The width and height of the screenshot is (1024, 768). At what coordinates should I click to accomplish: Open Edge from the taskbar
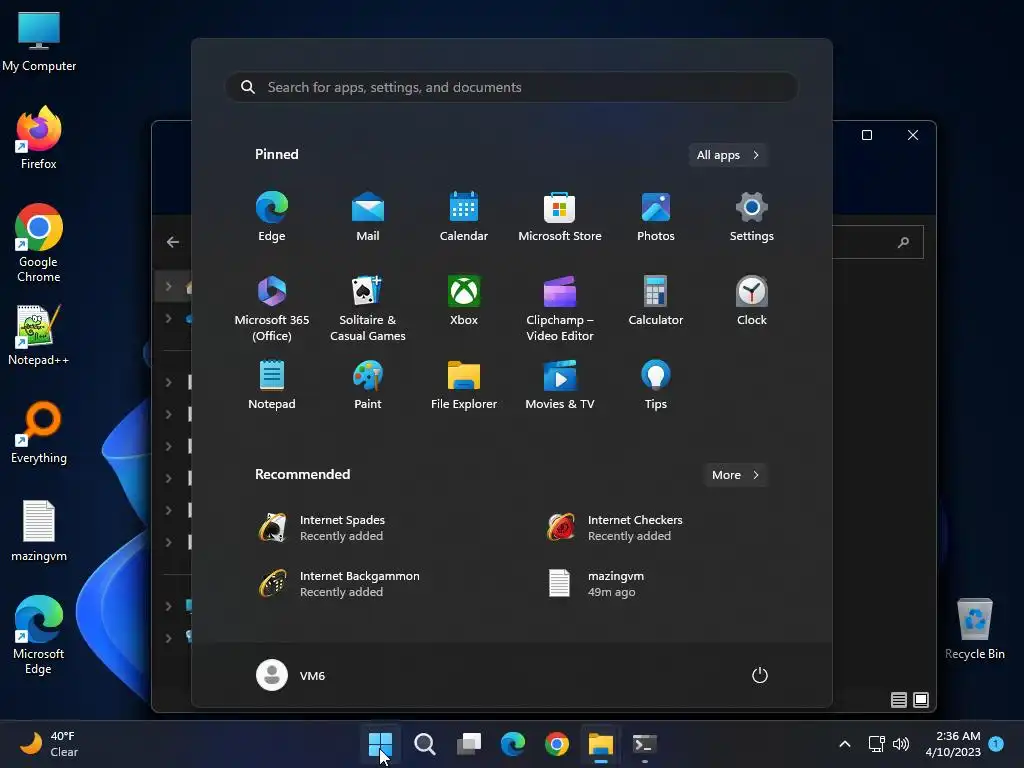(x=513, y=744)
